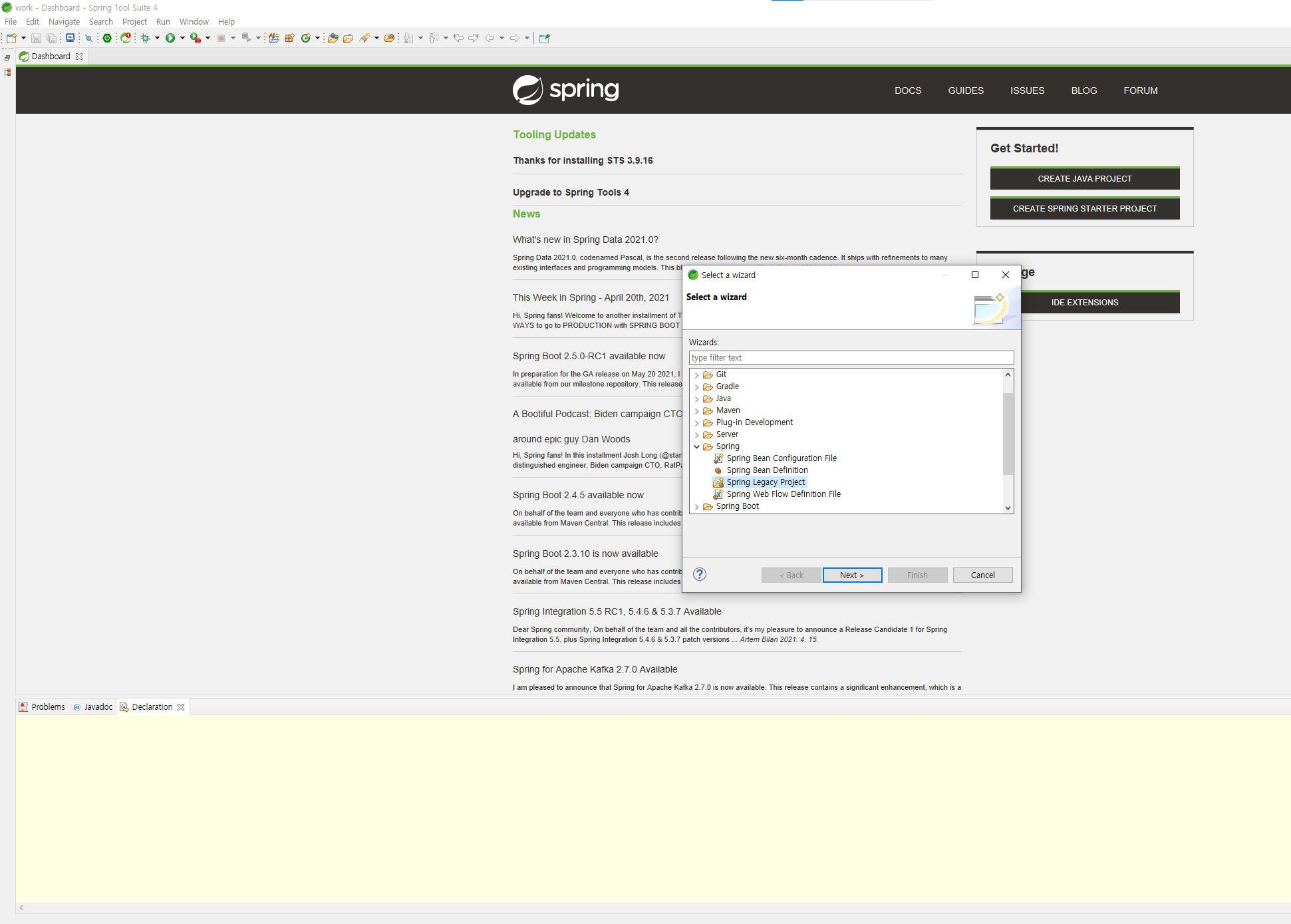Image resolution: width=1291 pixels, height=924 pixels.
Task: Collapse the Spring folder
Action: coord(696,446)
